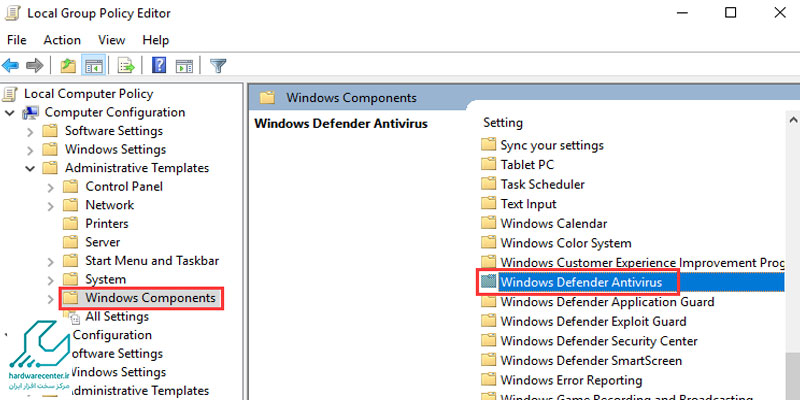Select Windows Customer Experience Improvement Program
The image size is (800, 400).
pos(642,262)
